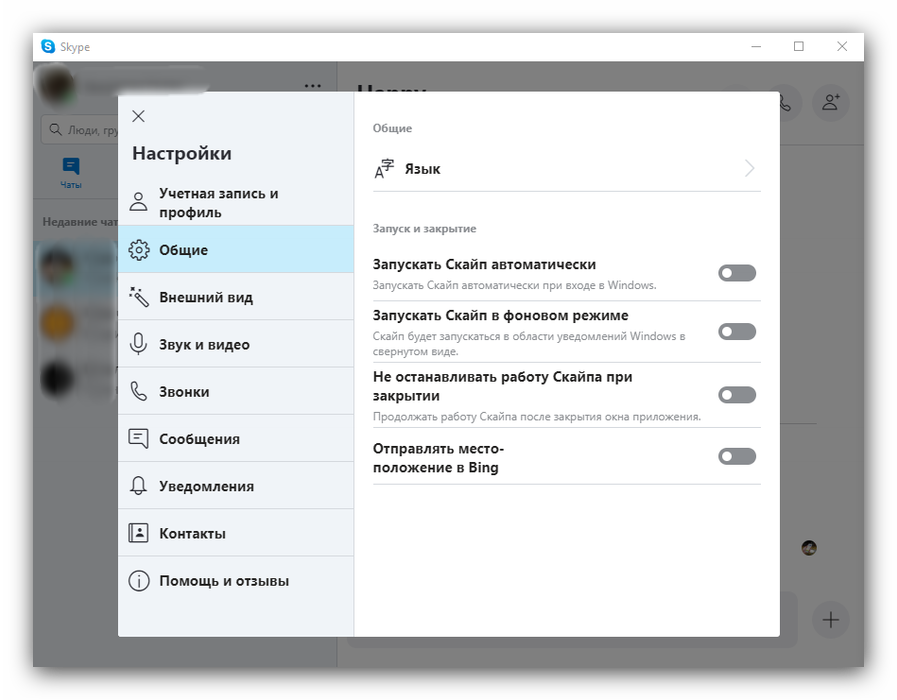The image size is (897, 700).
Task: Open Внешний вид settings
Action: coord(236,297)
